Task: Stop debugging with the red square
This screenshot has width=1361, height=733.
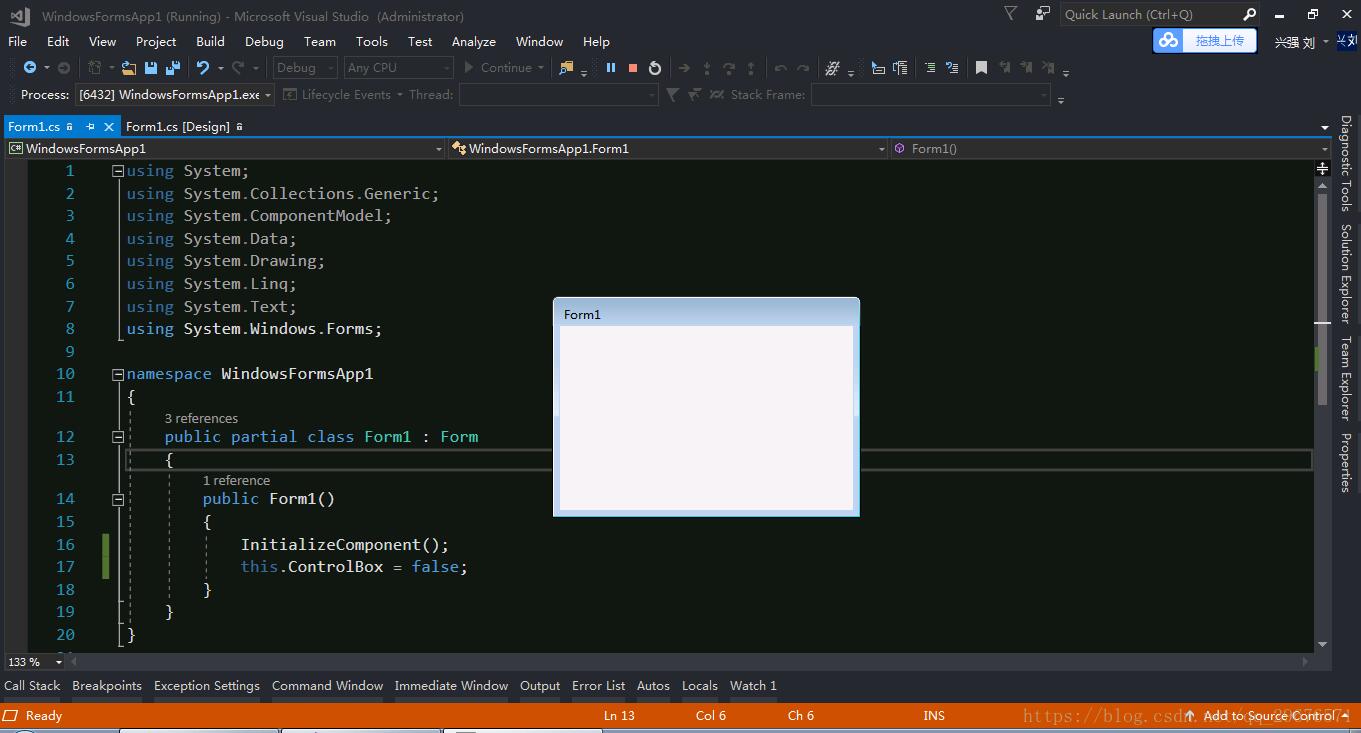Action: pyautogui.click(x=632, y=68)
